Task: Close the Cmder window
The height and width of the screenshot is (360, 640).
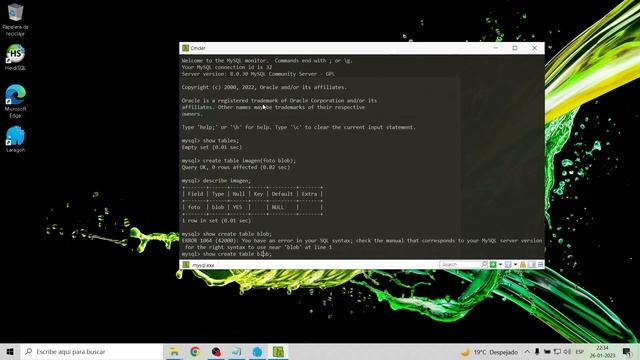Action: [x=535, y=48]
